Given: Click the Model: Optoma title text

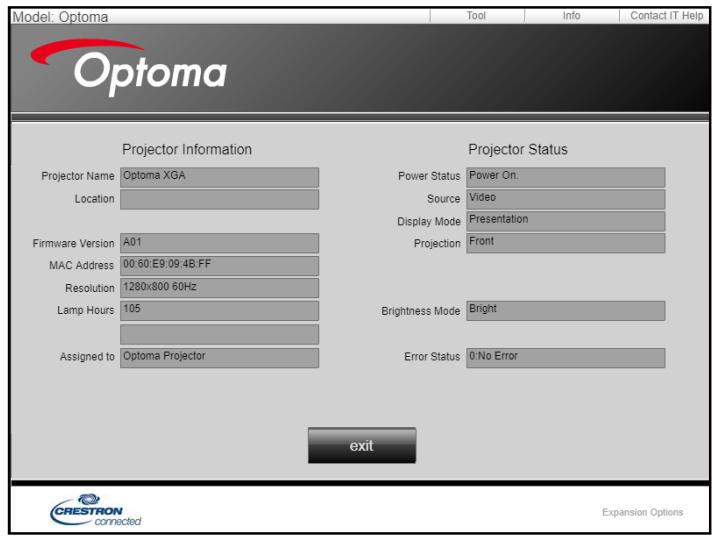Looking at the screenshot, I should point(60,17).
